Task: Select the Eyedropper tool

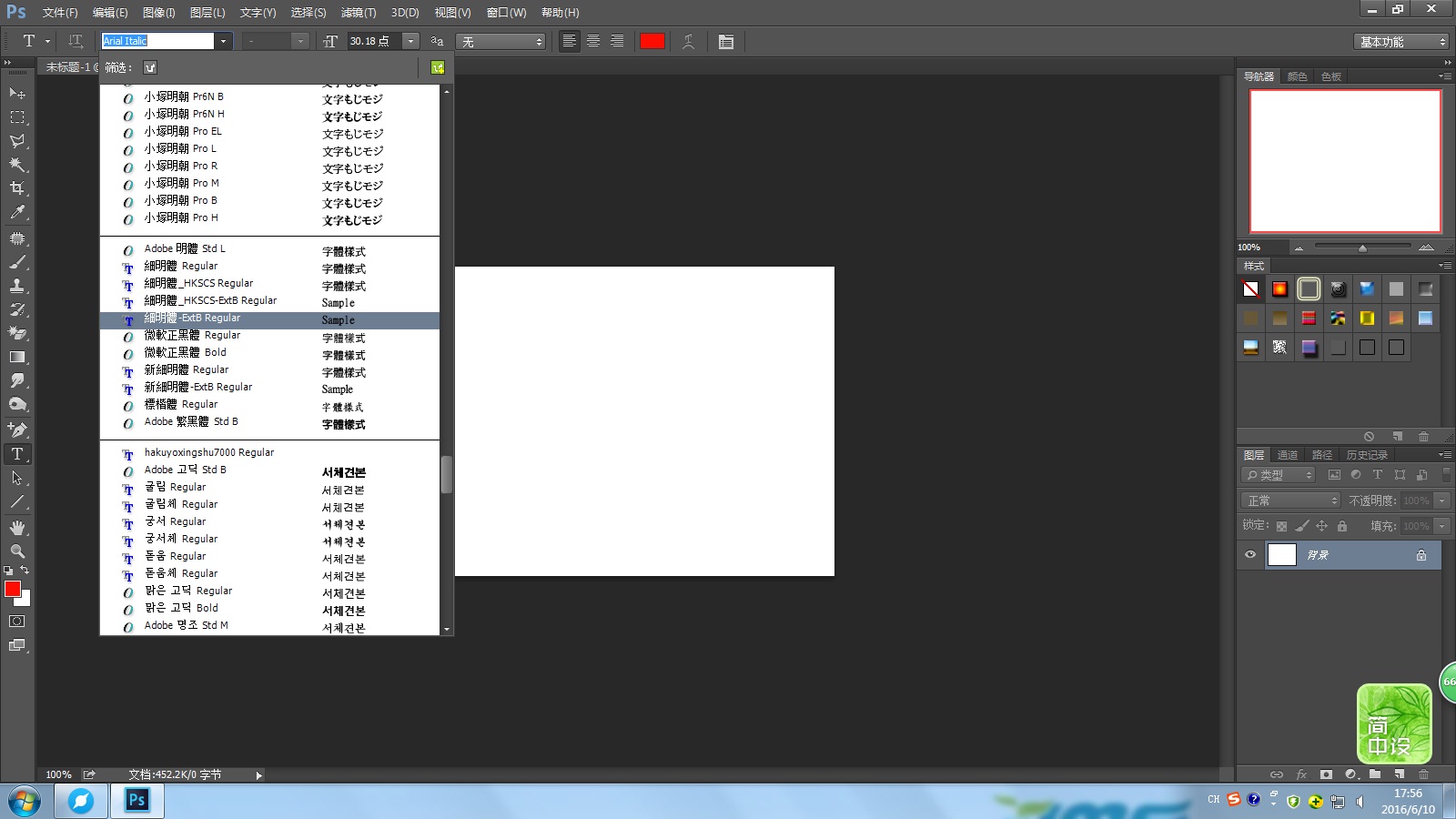Action: click(x=17, y=212)
